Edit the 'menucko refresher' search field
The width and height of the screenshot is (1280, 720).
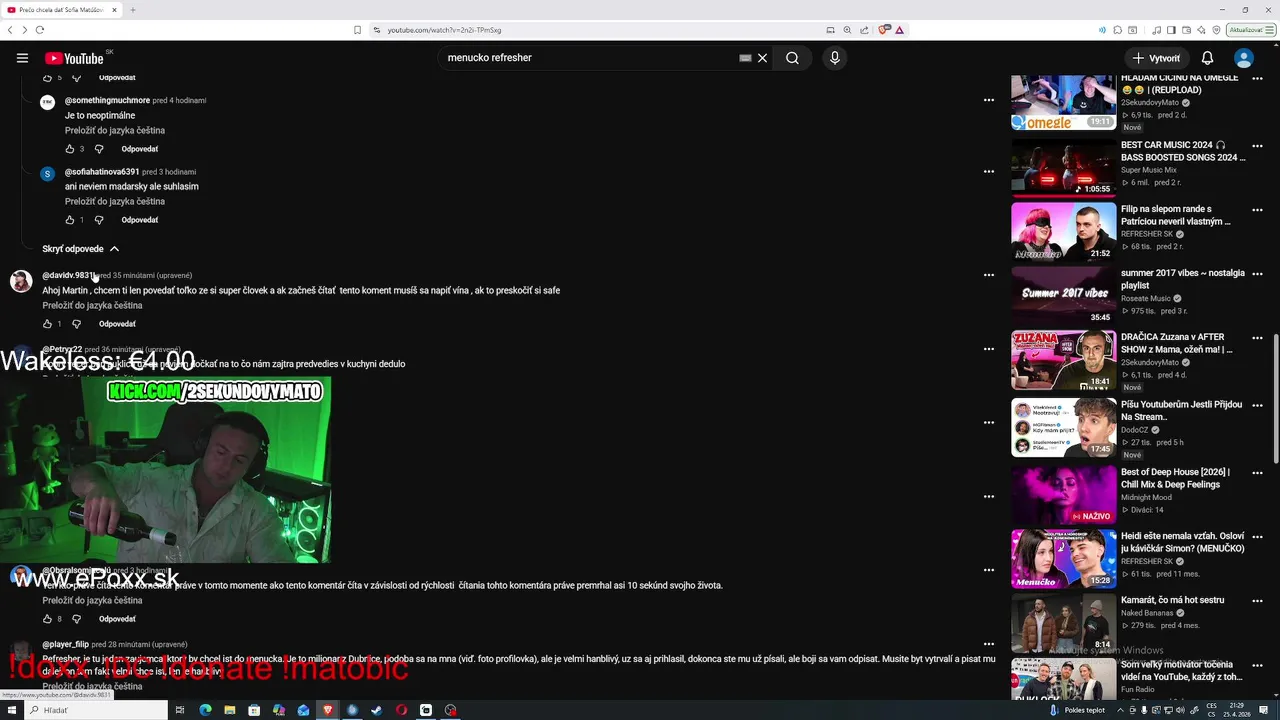click(x=590, y=58)
